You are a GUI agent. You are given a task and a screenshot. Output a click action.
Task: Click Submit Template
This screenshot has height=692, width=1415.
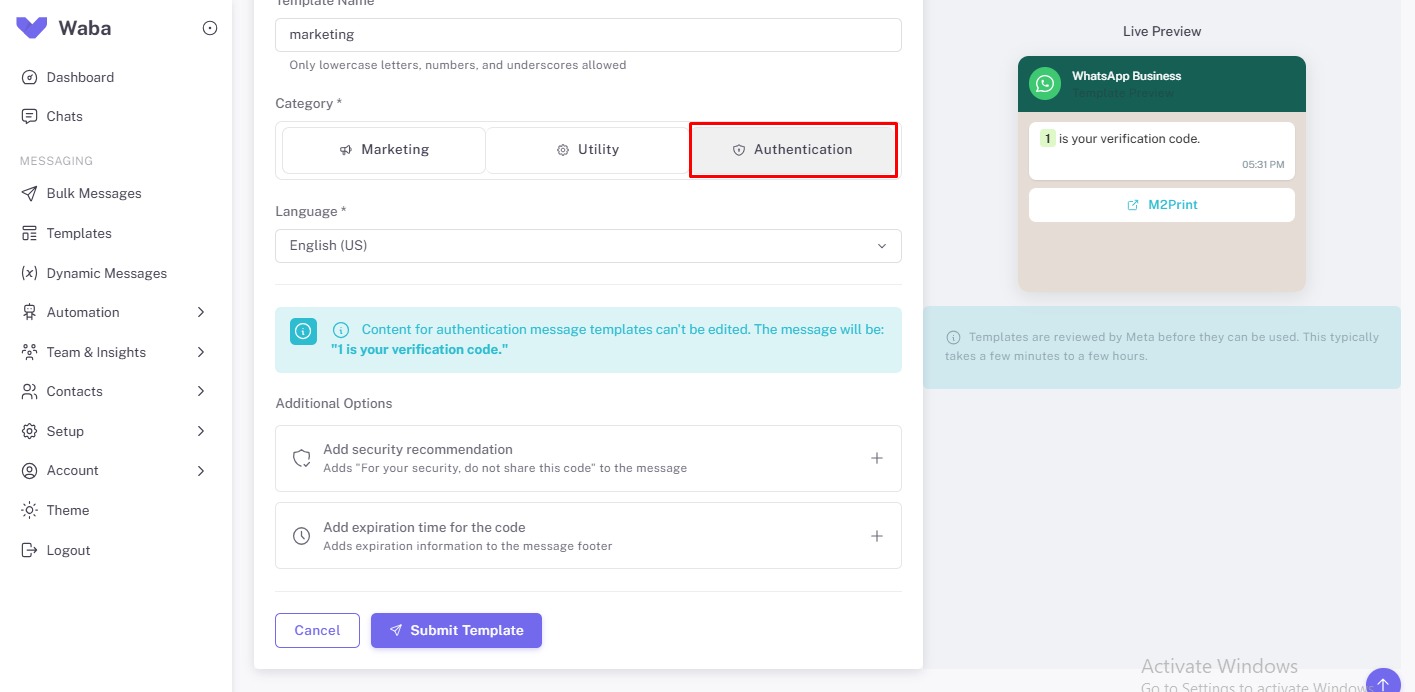[x=456, y=630]
